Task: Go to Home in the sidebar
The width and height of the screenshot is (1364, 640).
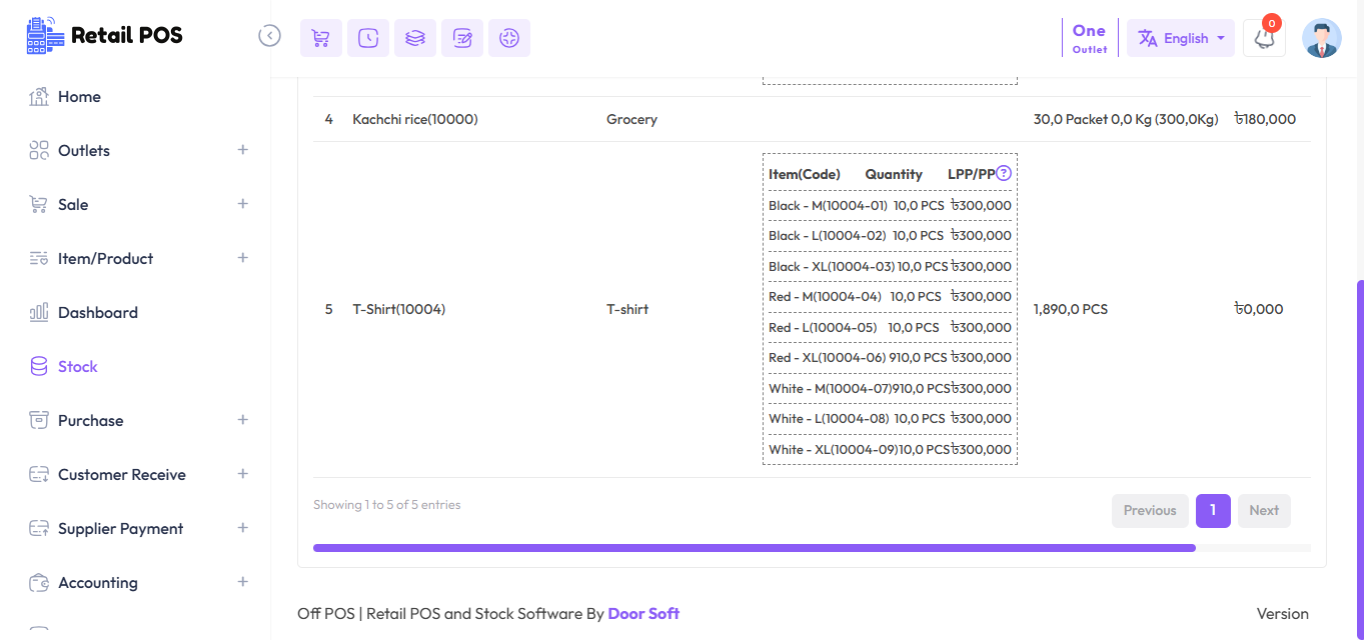Action: point(79,97)
